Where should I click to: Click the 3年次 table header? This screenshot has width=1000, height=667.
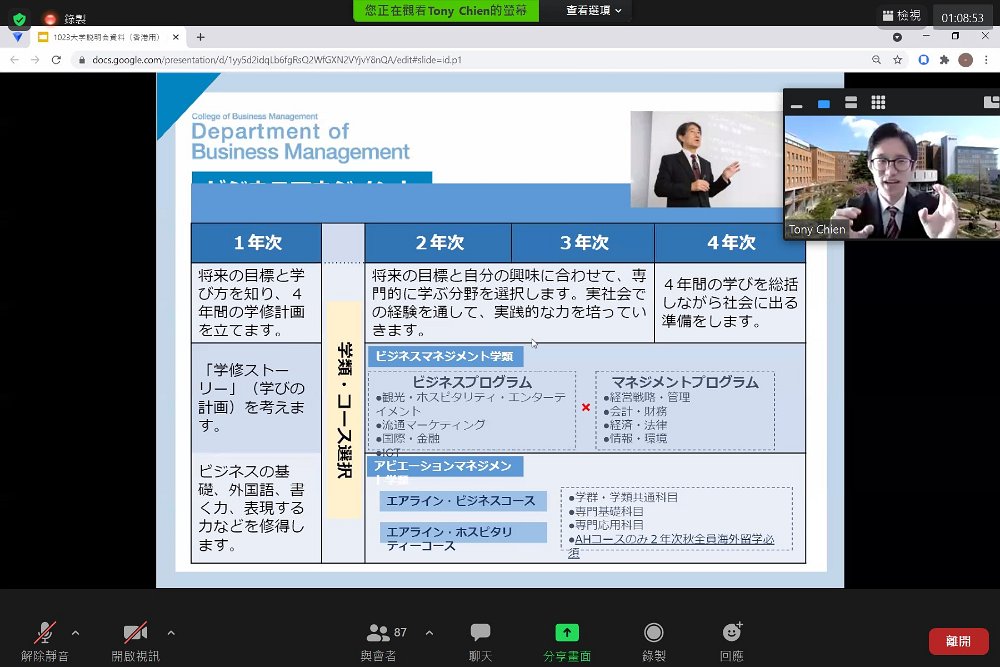point(584,243)
